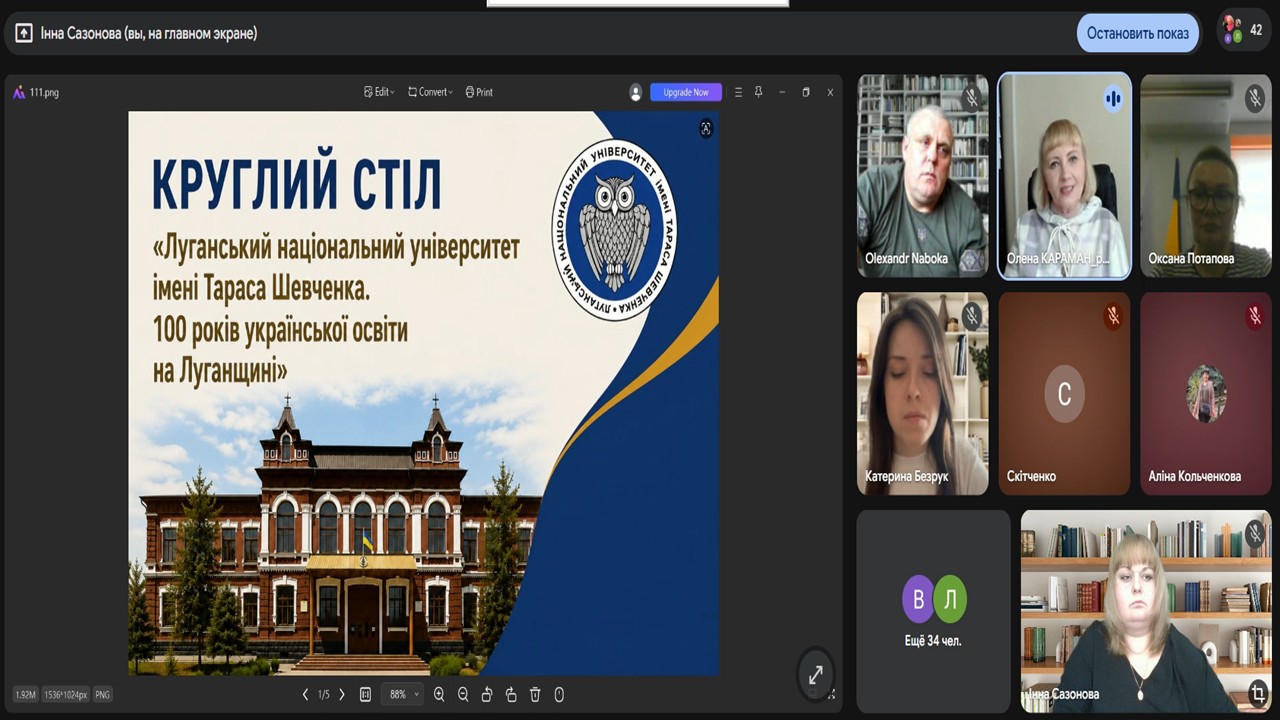Click Аліна Кольченкова's profile avatar
Screen dimensions: 1280x720
[1206, 394]
